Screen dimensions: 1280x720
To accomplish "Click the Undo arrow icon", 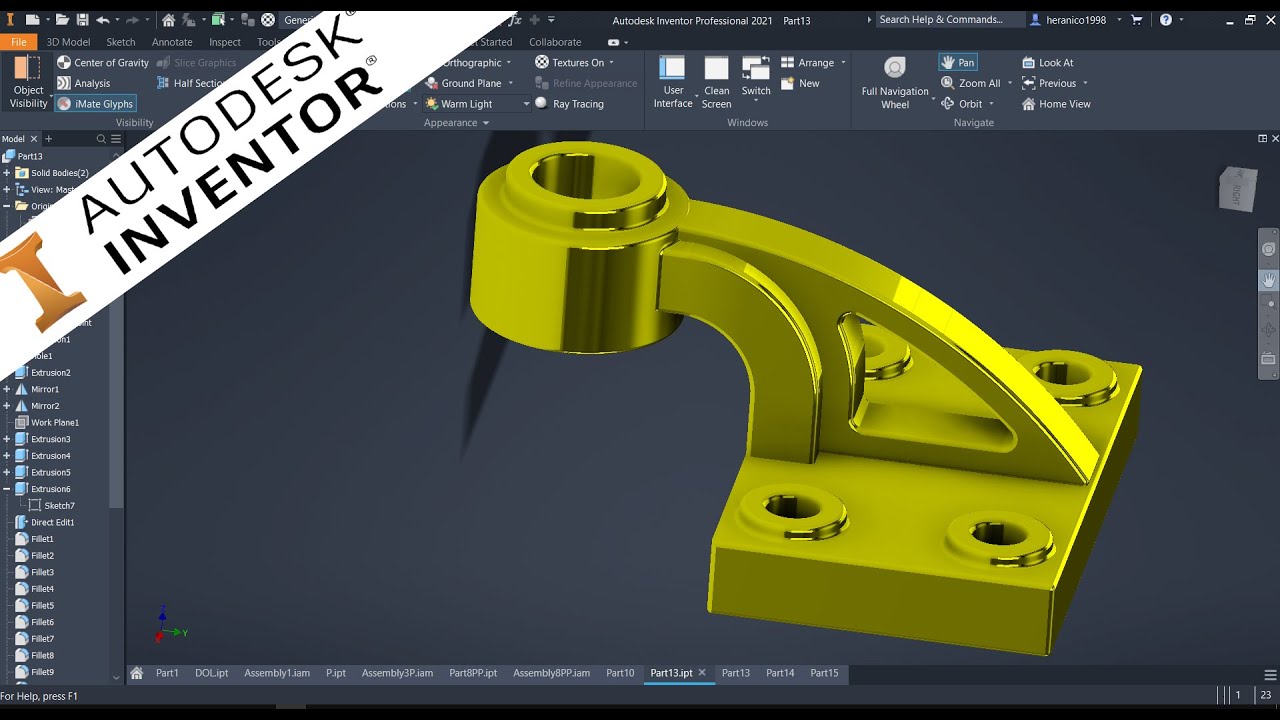I will [x=102, y=20].
